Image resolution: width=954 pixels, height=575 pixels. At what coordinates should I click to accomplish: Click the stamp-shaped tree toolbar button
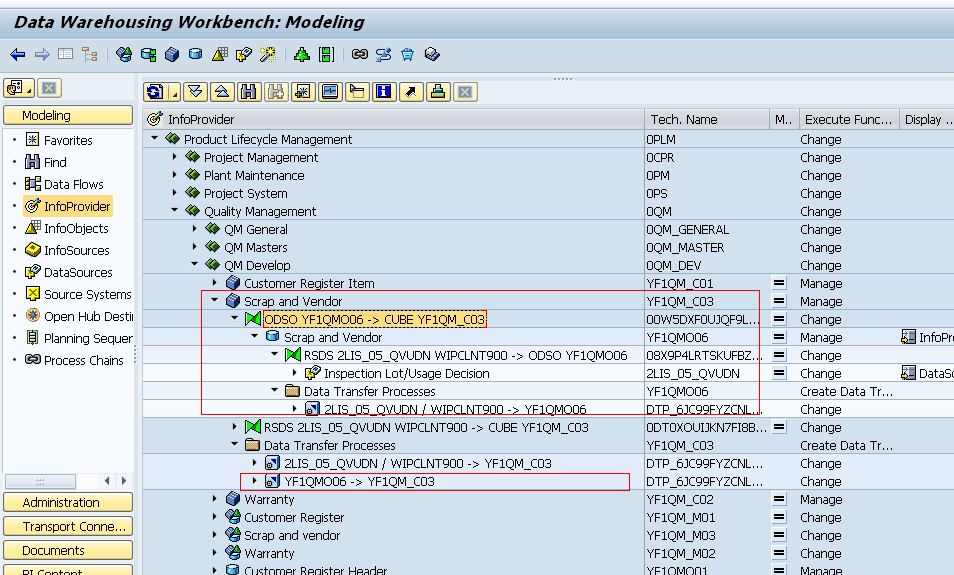438,92
